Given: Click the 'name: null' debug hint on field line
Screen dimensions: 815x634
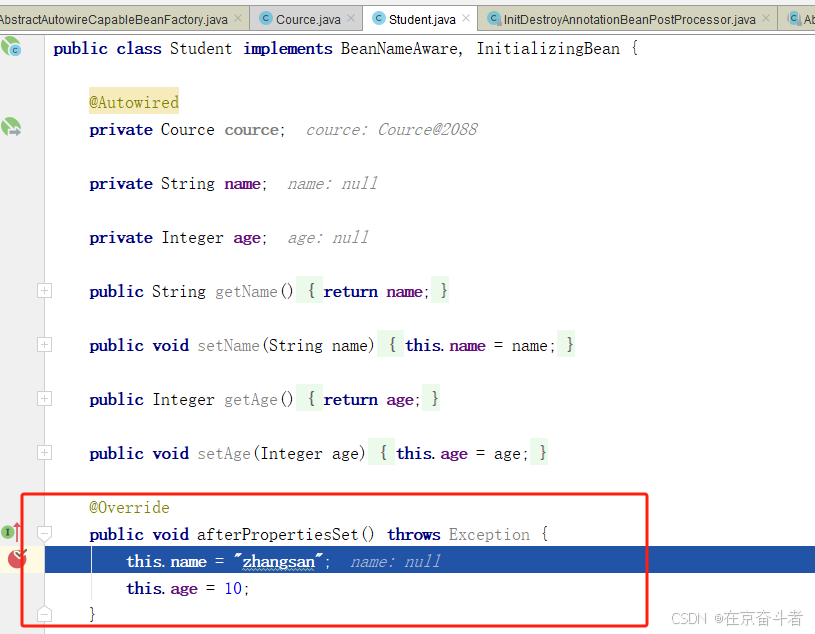Looking at the screenshot, I should pyautogui.click(x=332, y=183).
